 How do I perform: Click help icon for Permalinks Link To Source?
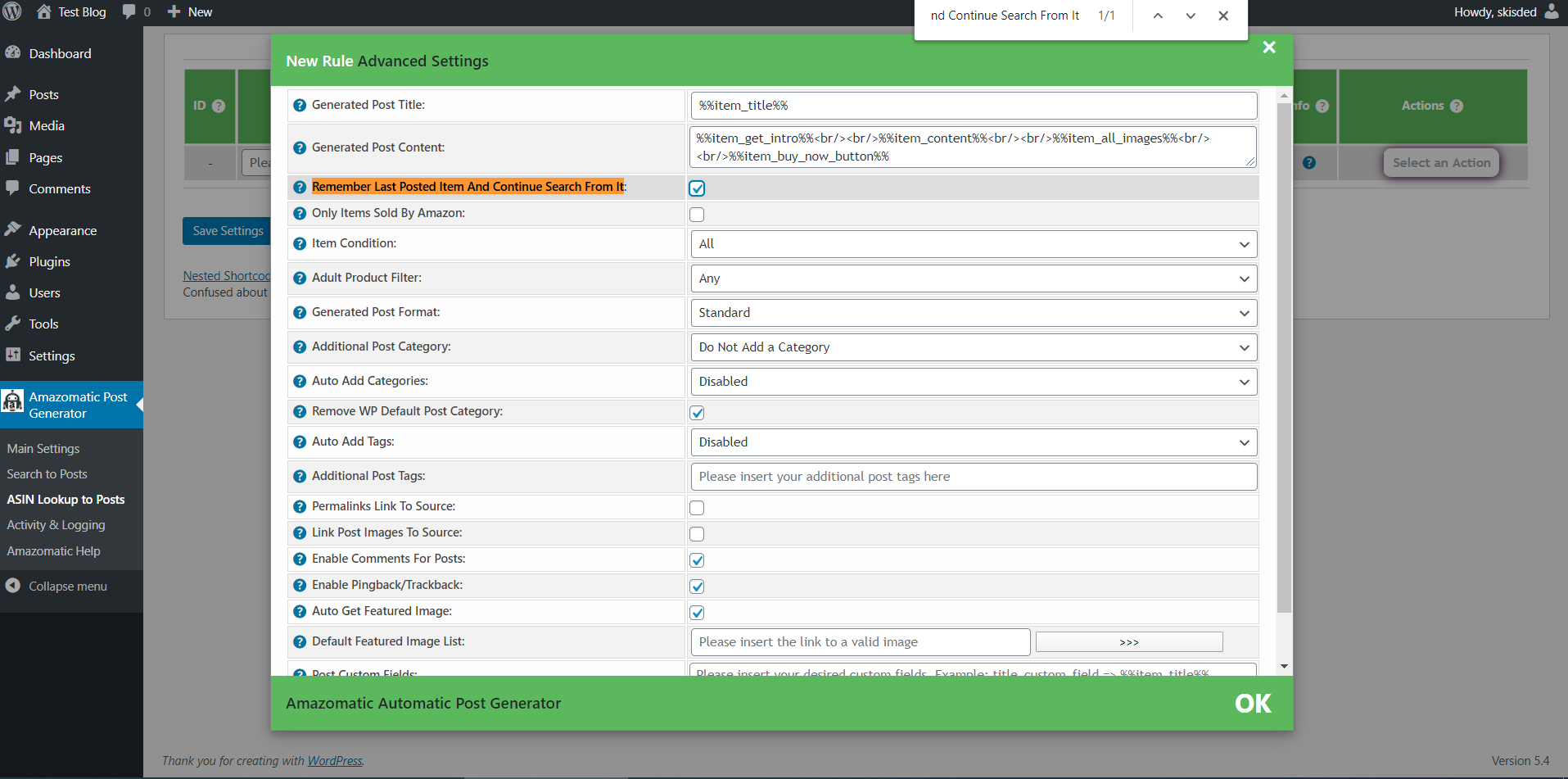pyautogui.click(x=300, y=507)
